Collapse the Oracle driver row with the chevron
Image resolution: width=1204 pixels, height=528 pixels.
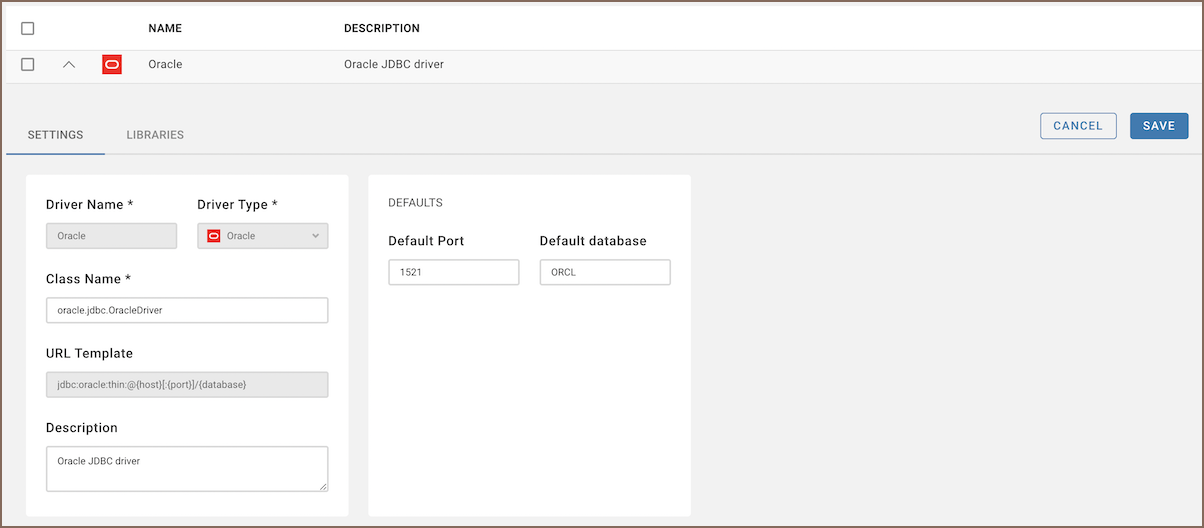(x=69, y=65)
